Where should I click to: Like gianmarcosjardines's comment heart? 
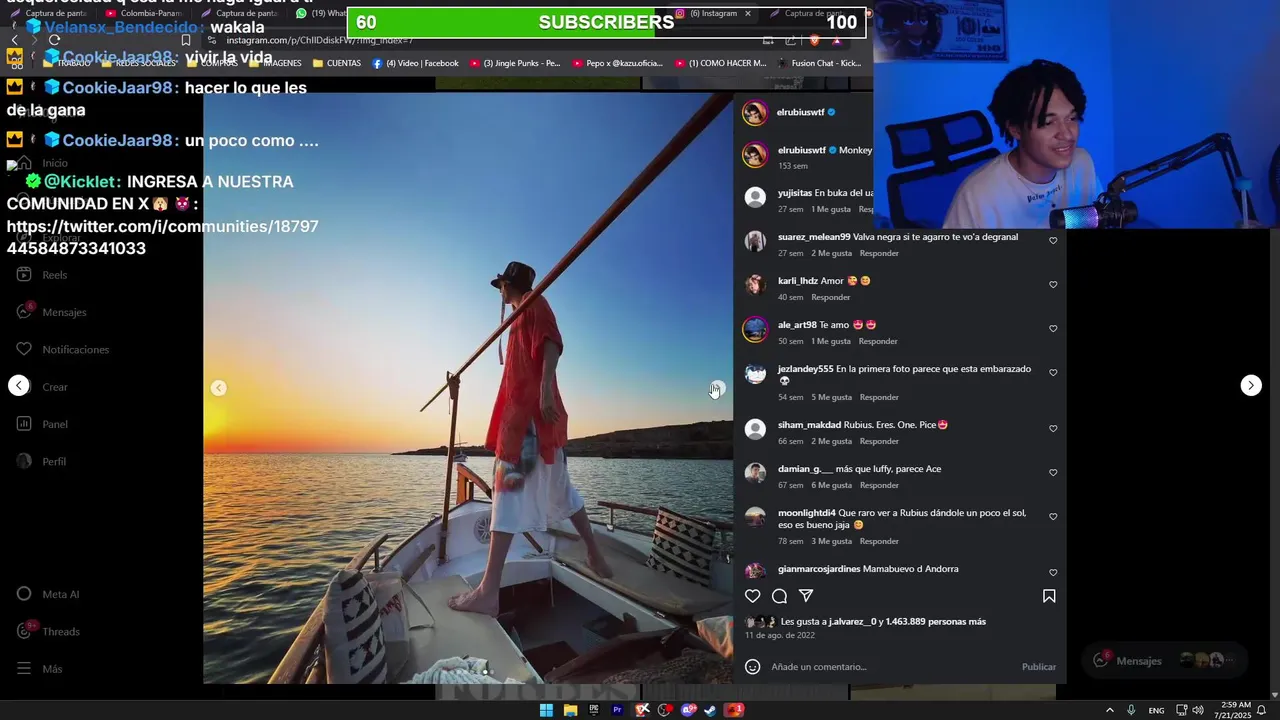point(1053,572)
